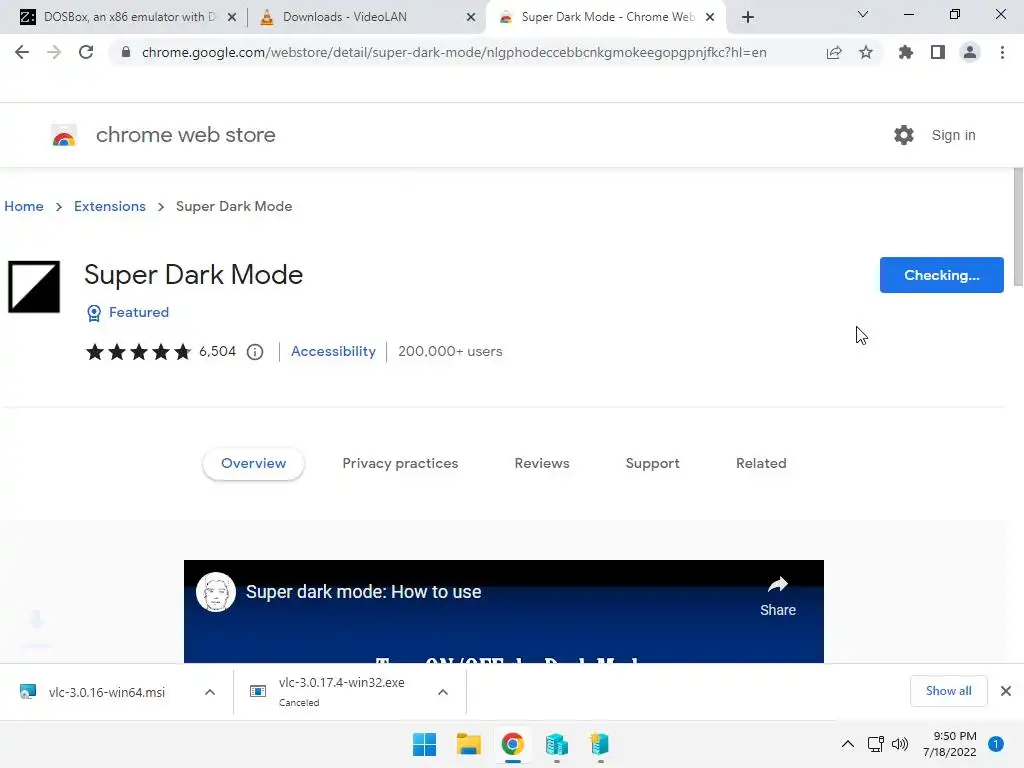This screenshot has width=1024, height=768.
Task: Expand options for vlc-3.0.17.4-win32.exe download
Action: [x=443, y=692]
